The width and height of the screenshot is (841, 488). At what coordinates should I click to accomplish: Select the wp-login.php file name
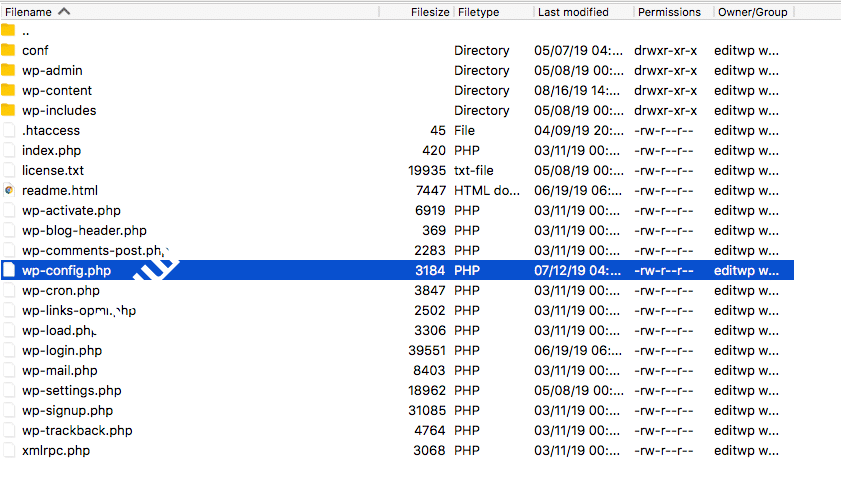tap(62, 351)
